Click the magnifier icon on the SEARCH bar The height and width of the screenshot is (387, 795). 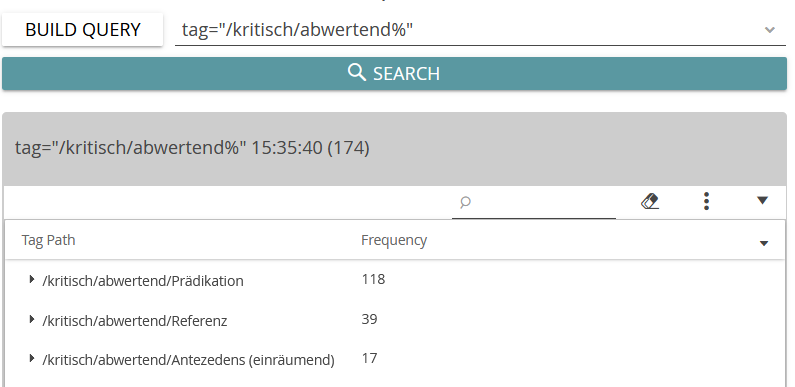tap(357, 73)
